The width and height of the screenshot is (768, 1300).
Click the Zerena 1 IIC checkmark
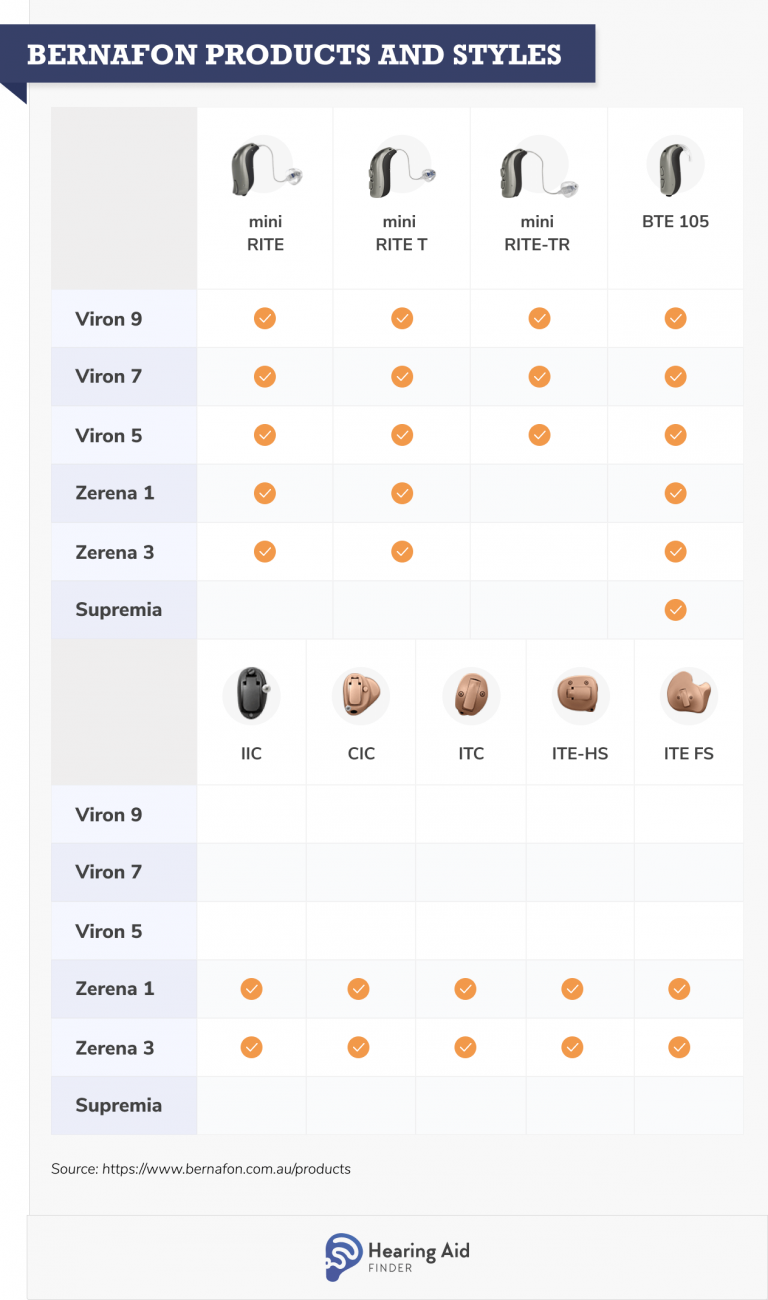tap(251, 989)
